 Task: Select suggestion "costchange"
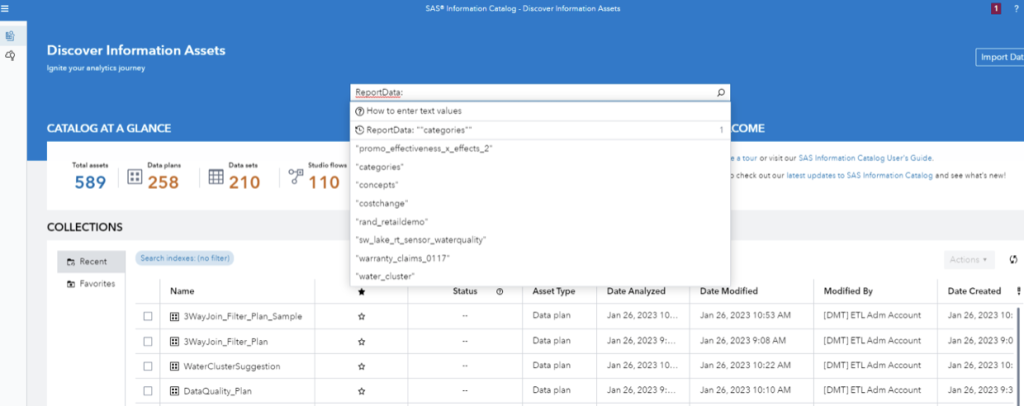point(540,203)
